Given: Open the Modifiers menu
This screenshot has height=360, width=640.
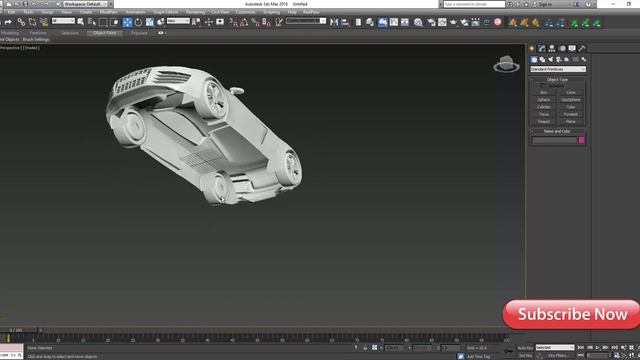Looking at the screenshot, I should [x=109, y=12].
